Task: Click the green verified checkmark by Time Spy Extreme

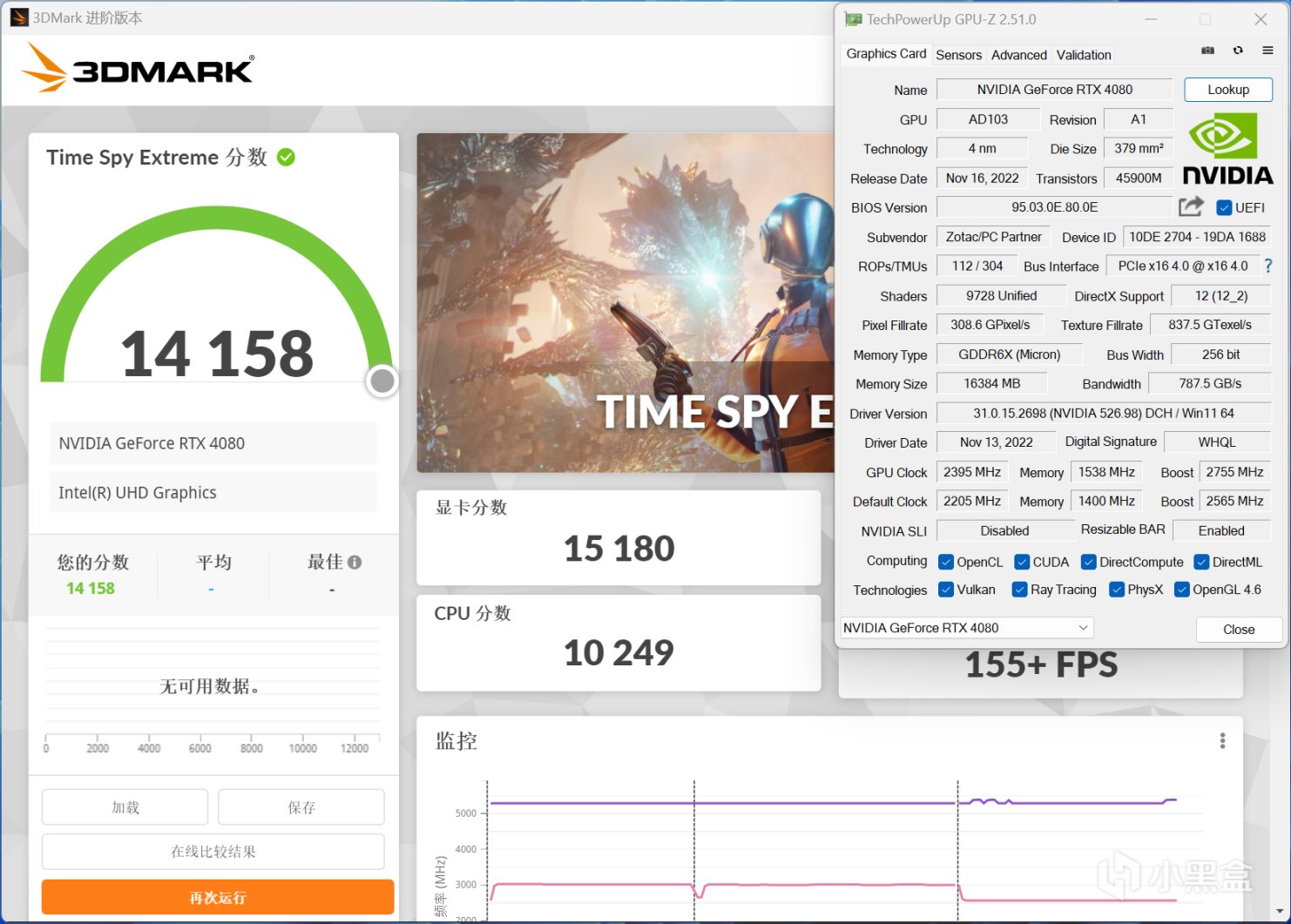Action: point(286,157)
